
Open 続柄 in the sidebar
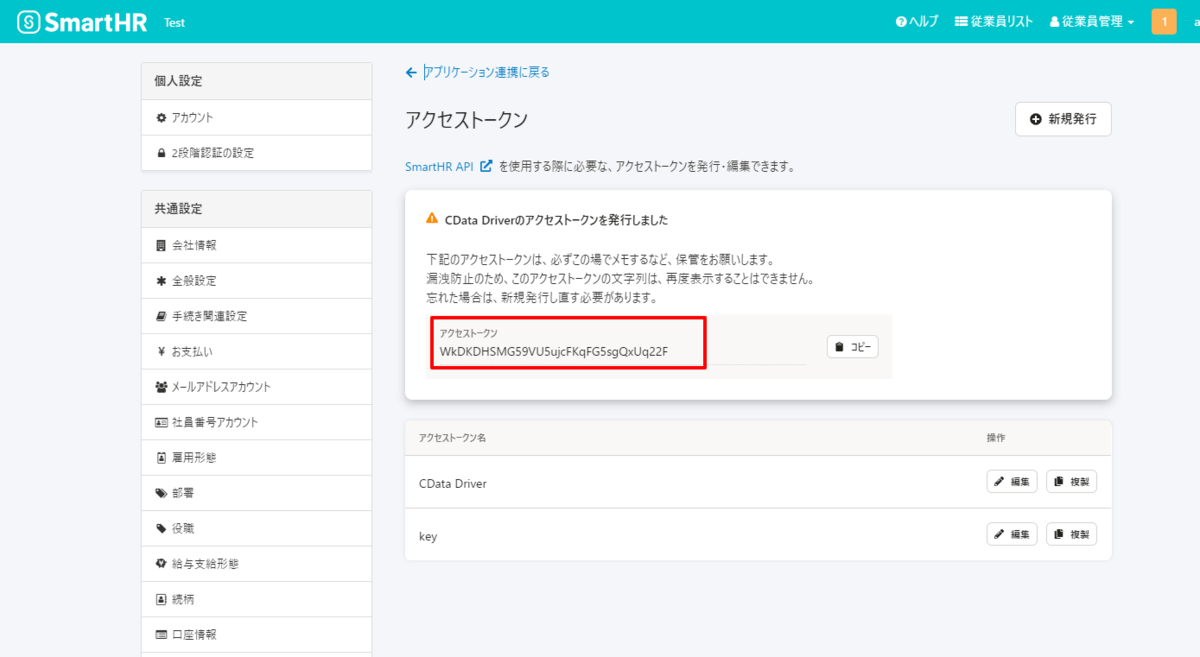pyautogui.click(x=257, y=599)
